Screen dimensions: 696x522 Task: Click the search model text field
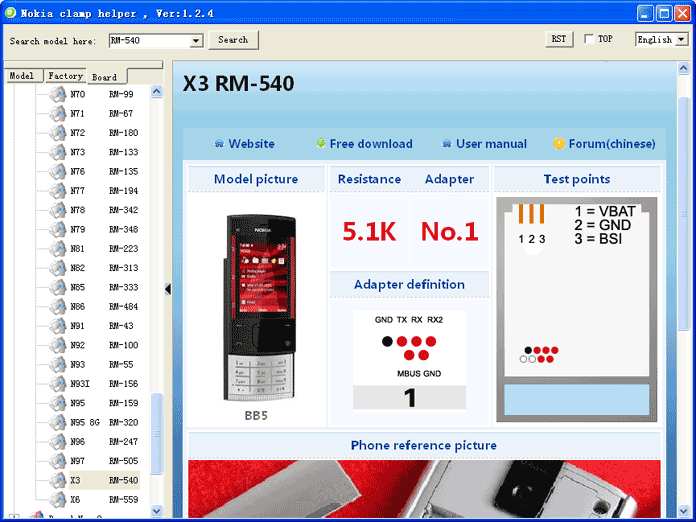tap(150, 41)
